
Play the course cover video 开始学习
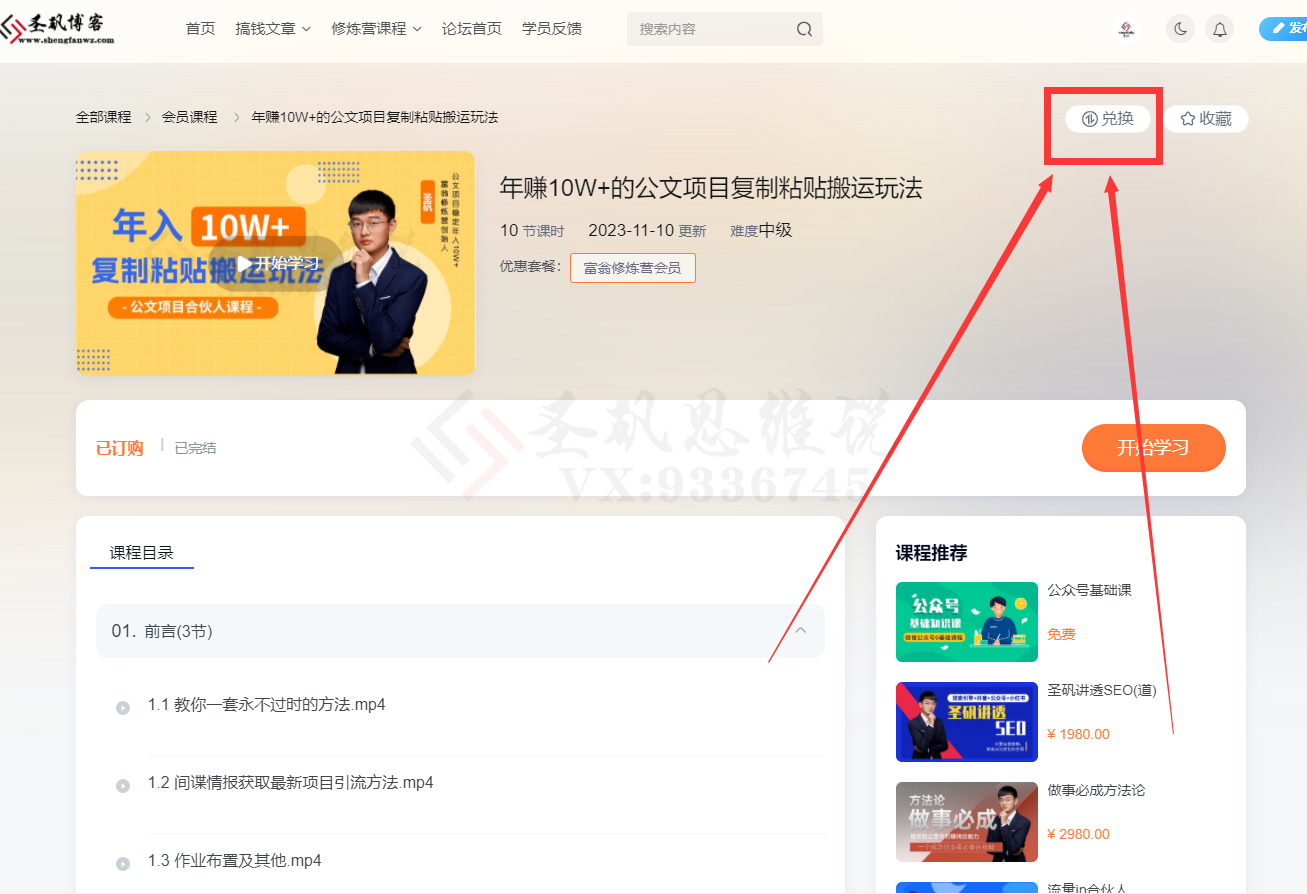(277, 263)
